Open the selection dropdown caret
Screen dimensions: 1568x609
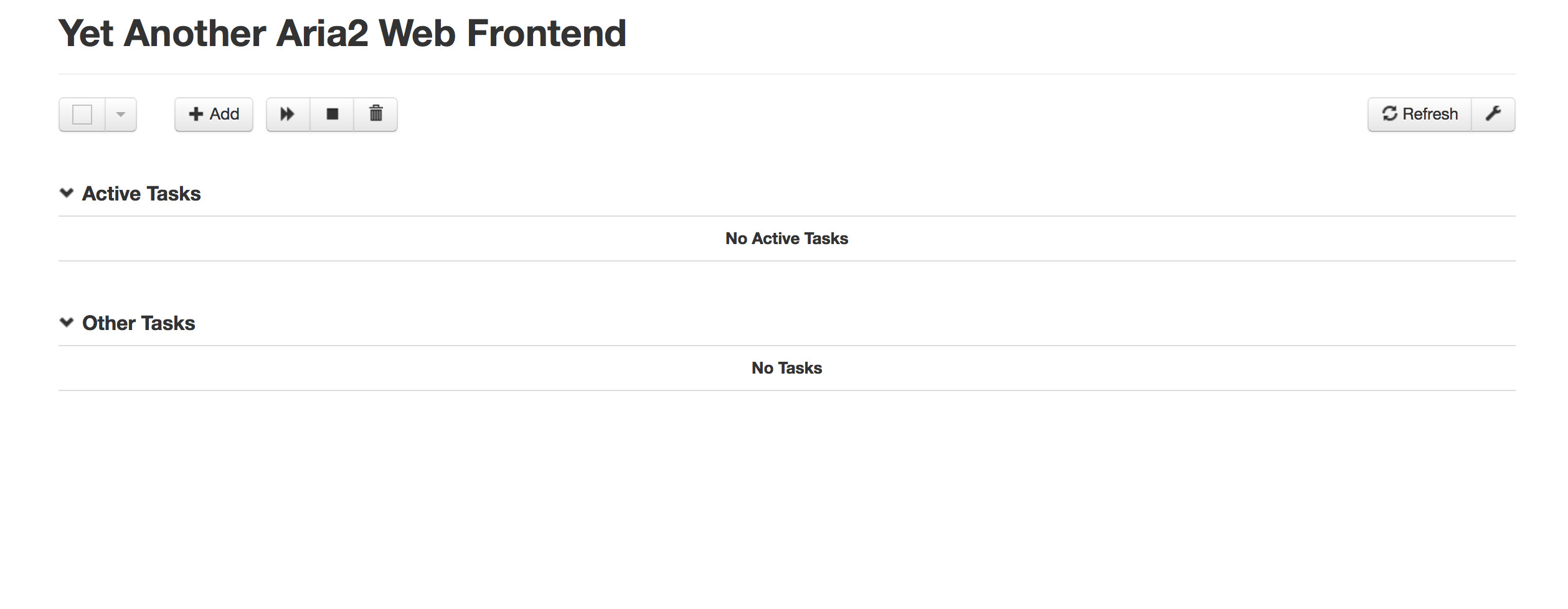121,115
